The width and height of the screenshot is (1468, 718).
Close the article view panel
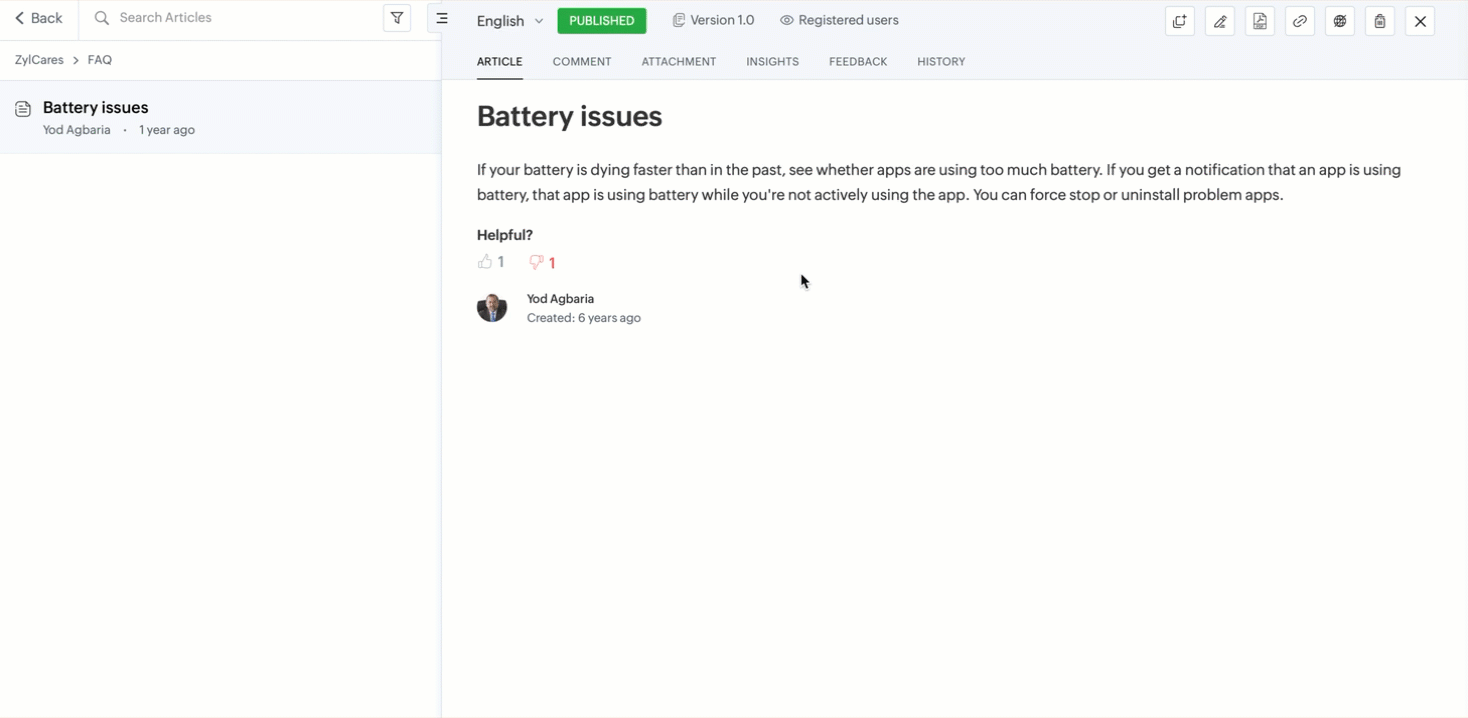[x=1420, y=21]
